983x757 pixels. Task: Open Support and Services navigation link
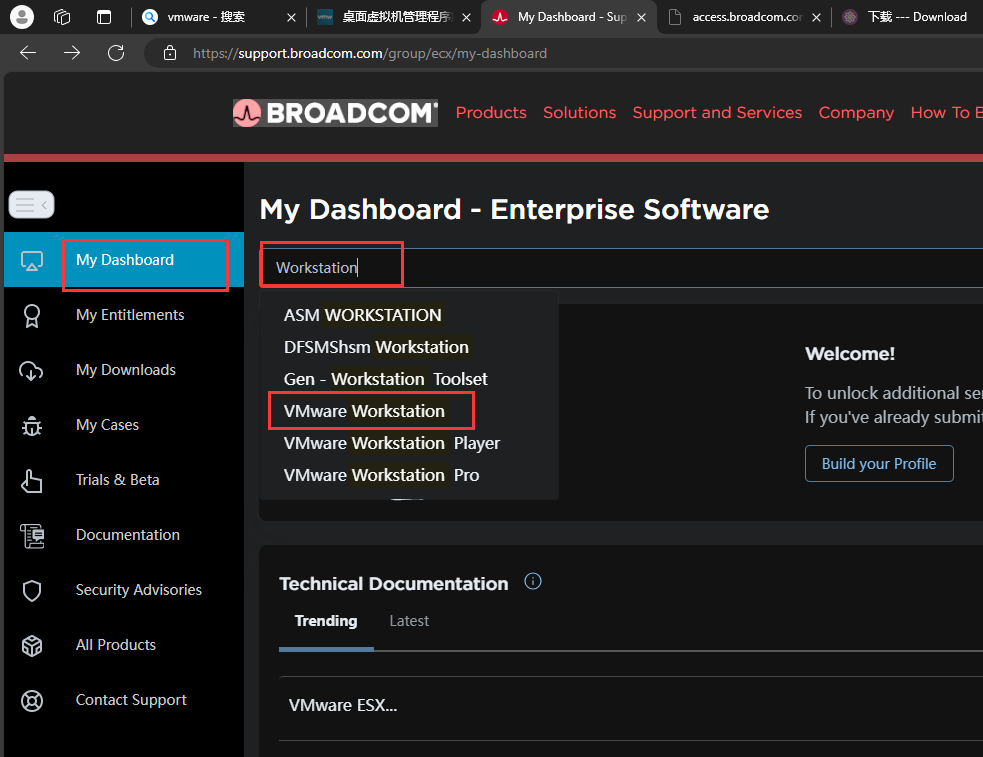[x=717, y=113]
